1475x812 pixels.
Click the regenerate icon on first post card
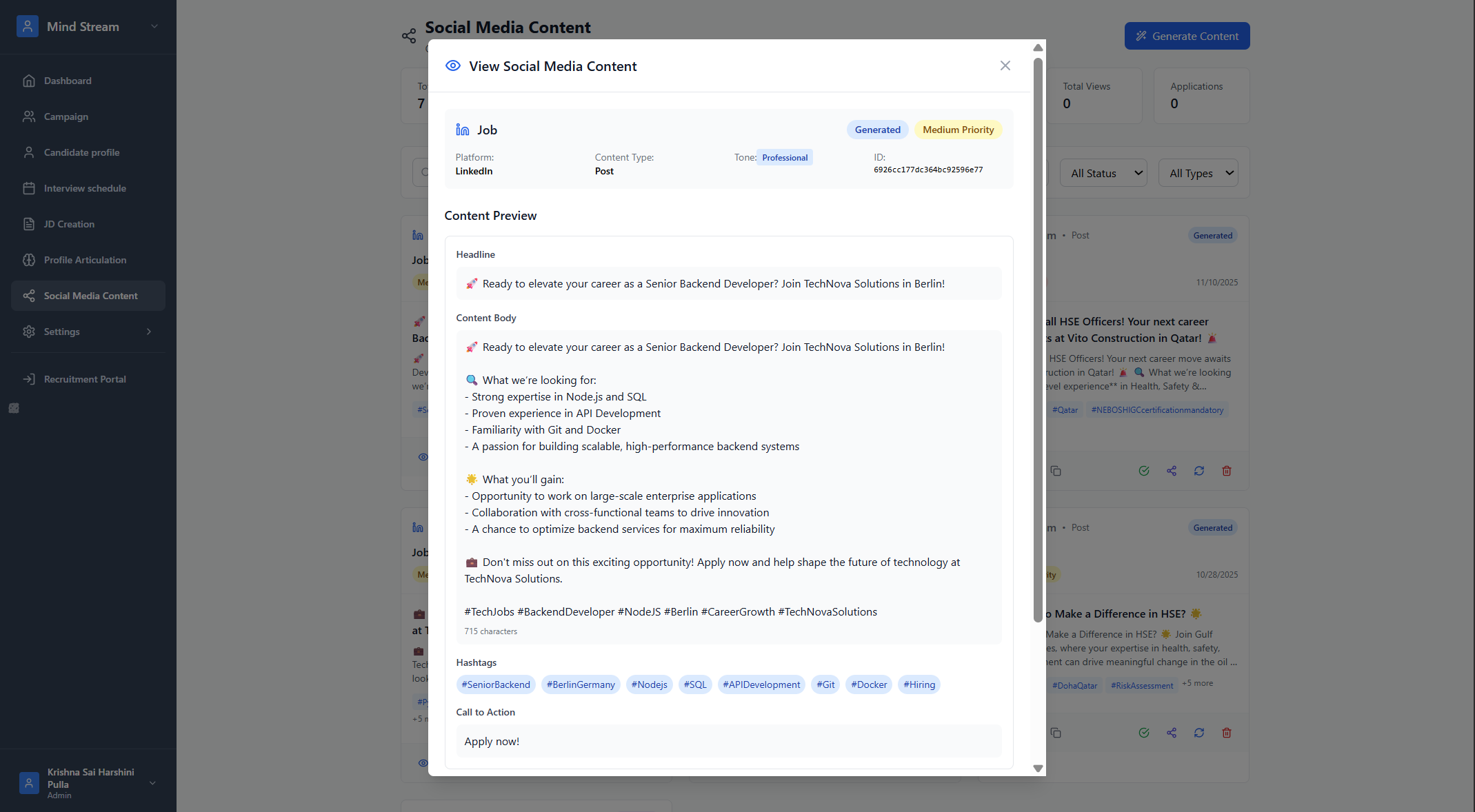(1198, 471)
